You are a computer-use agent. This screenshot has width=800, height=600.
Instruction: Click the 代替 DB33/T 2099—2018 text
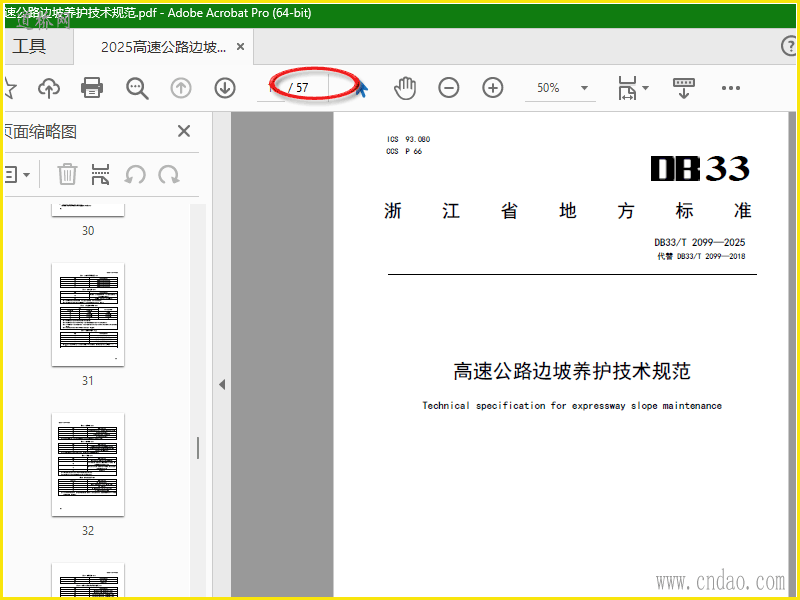(x=701, y=256)
